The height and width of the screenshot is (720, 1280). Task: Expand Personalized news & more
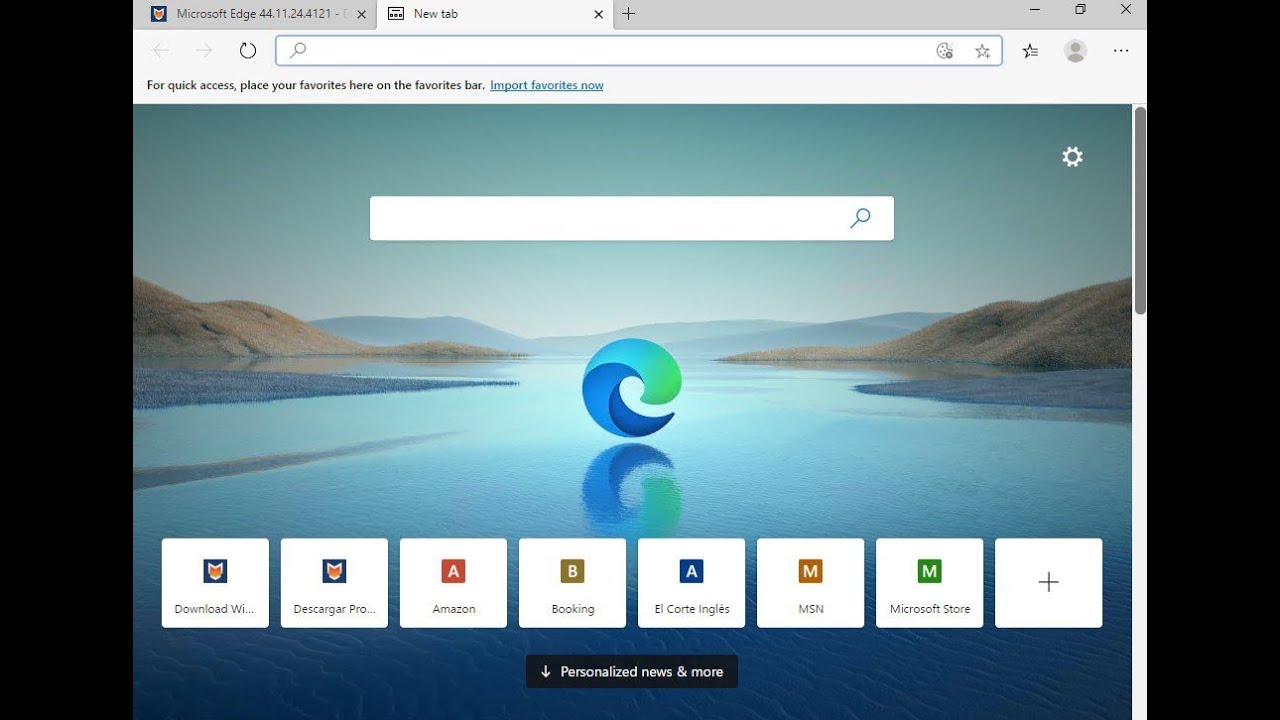point(632,672)
